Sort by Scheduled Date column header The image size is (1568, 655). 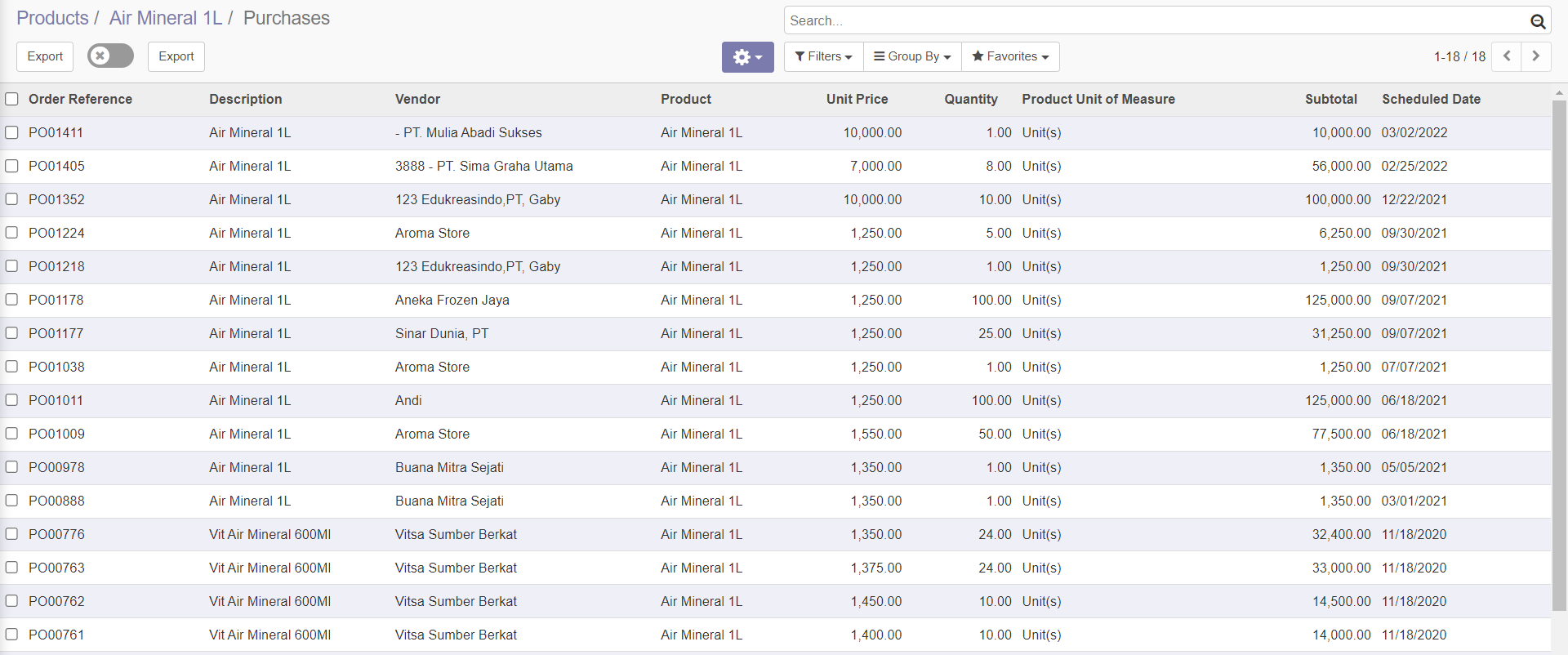1431,99
